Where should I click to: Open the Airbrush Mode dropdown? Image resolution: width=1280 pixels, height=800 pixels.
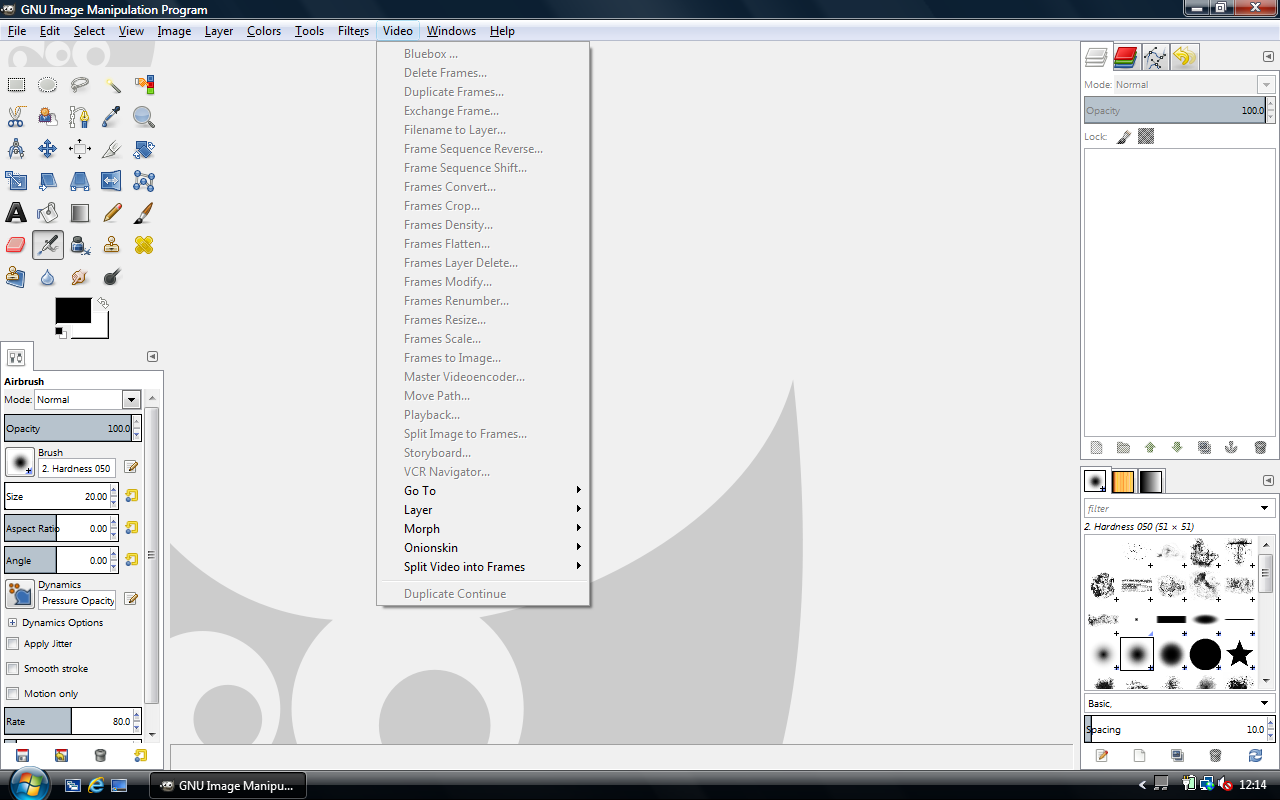87,399
